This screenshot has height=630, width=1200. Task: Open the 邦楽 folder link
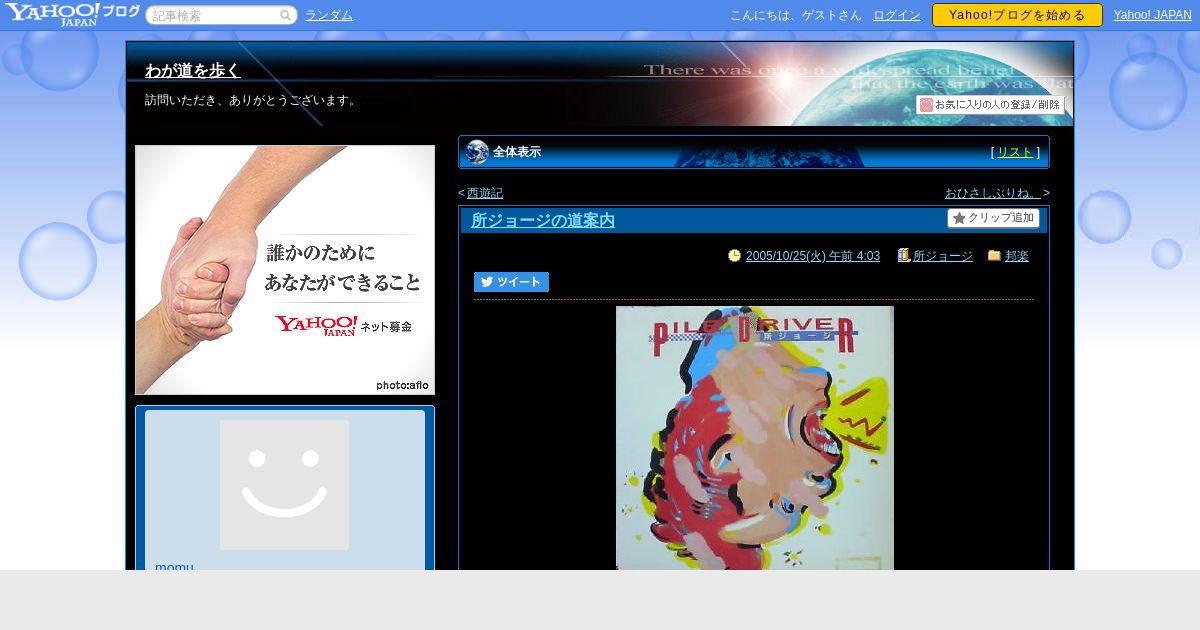(x=1017, y=256)
